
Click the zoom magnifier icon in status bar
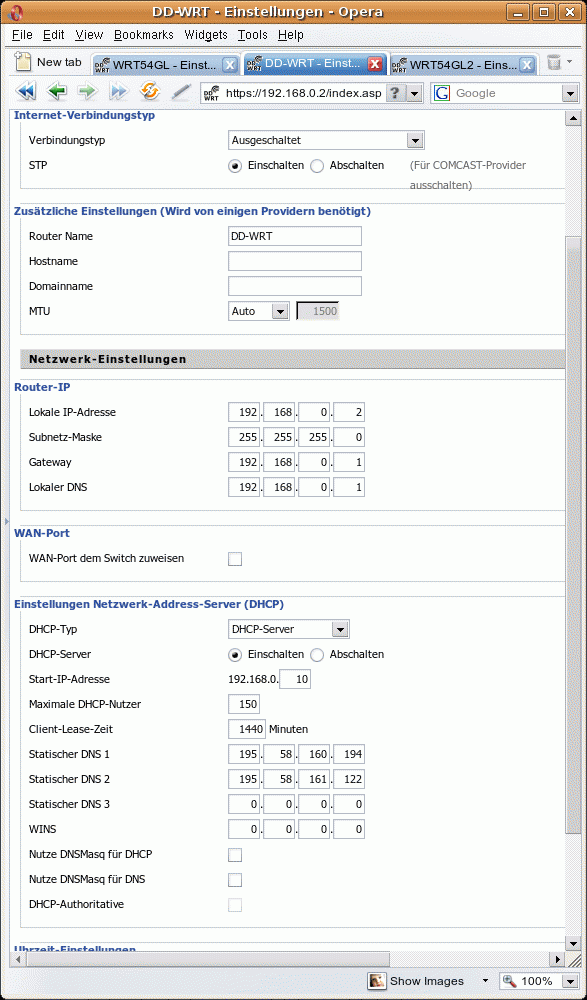tap(509, 981)
